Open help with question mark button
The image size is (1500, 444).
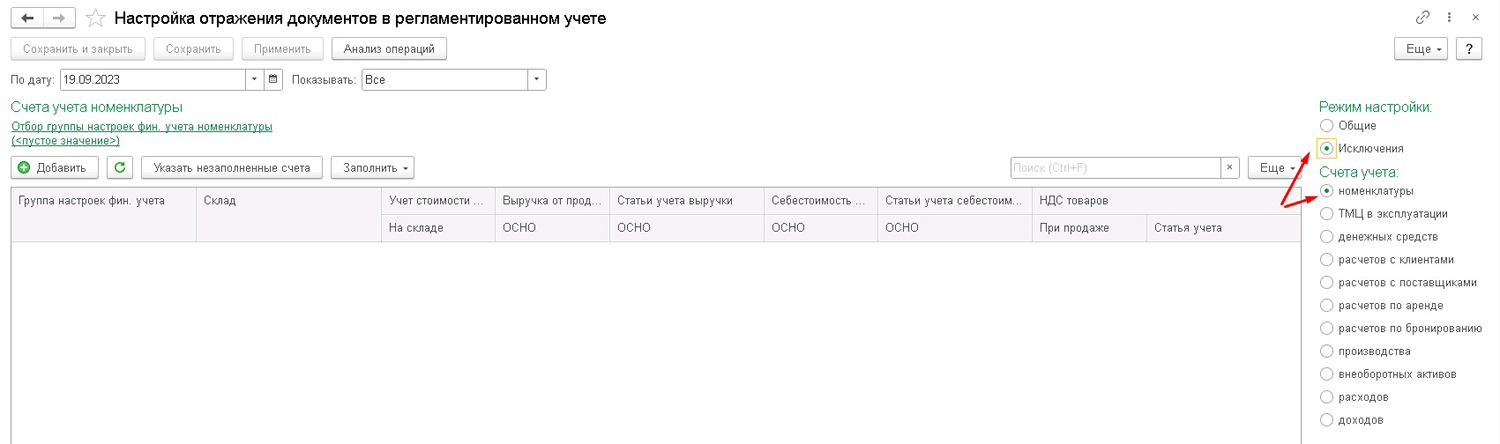(1468, 49)
